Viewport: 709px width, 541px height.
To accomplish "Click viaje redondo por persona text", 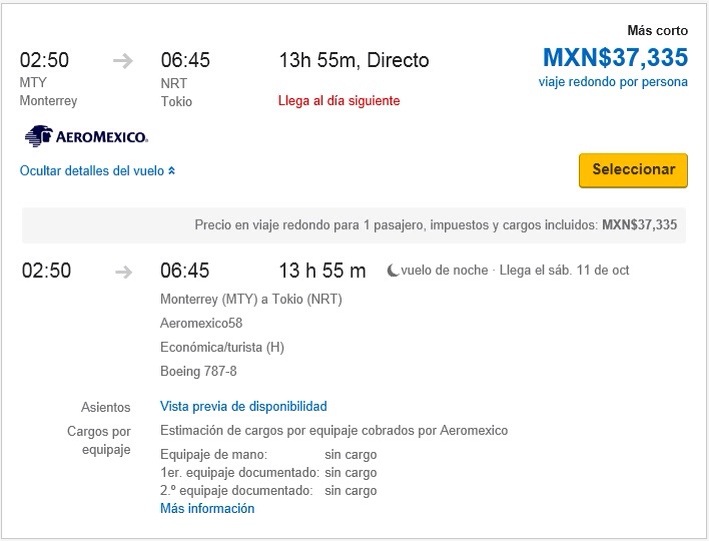I will [613, 82].
